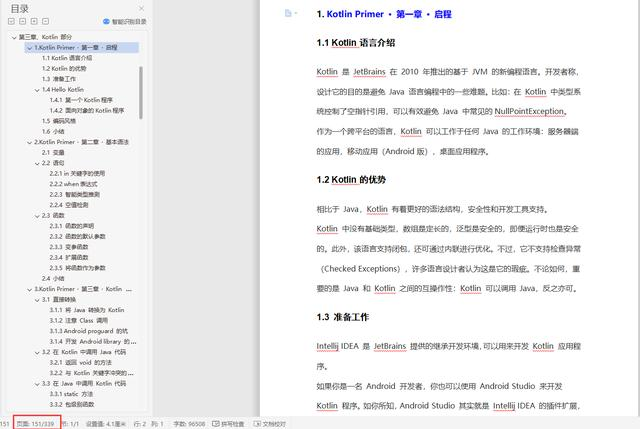
Task: Click the blue chapter title 1. Kotlin Primer
Action: point(384,14)
